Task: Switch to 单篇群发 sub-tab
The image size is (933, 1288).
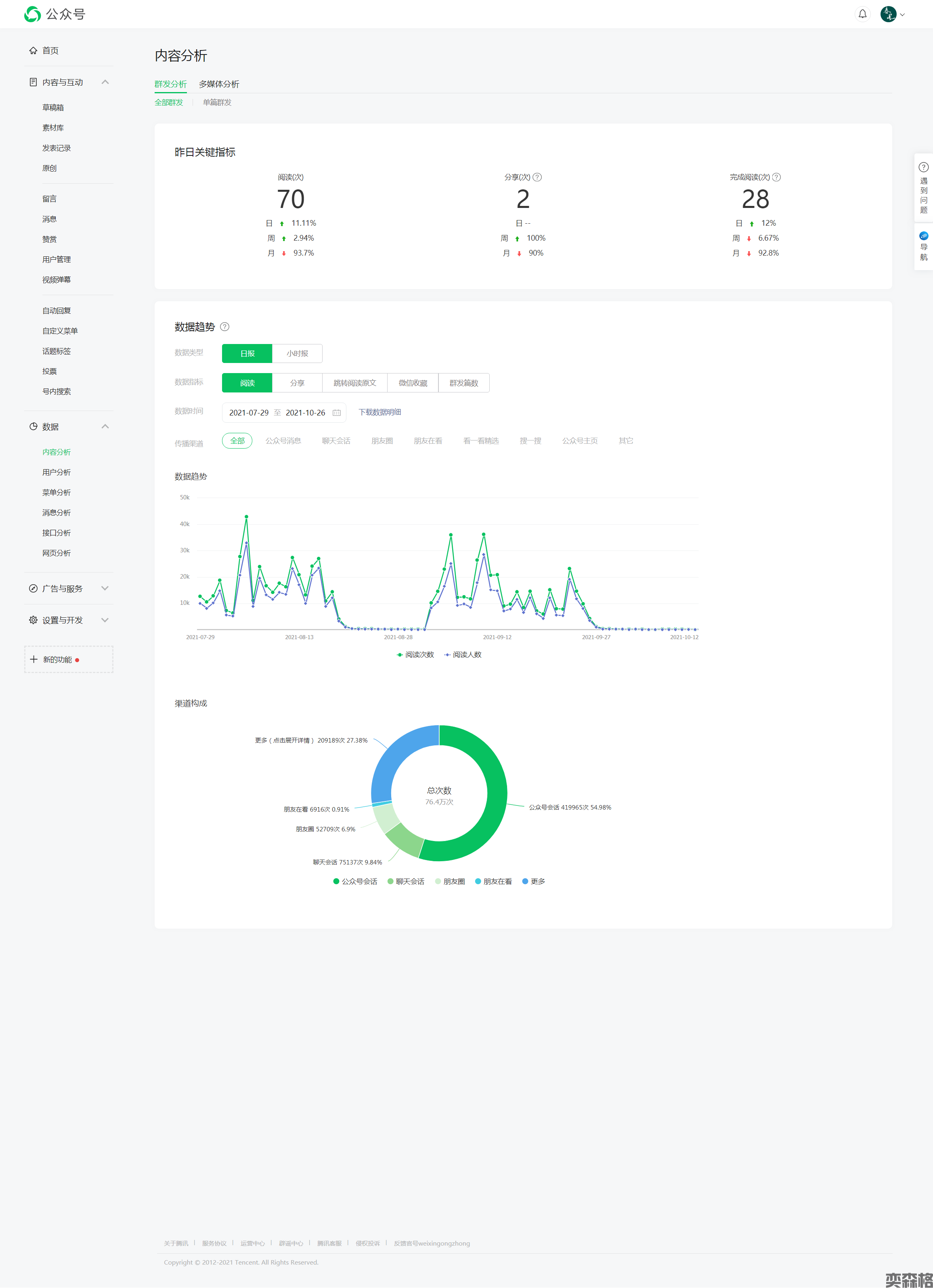Action: [x=217, y=102]
